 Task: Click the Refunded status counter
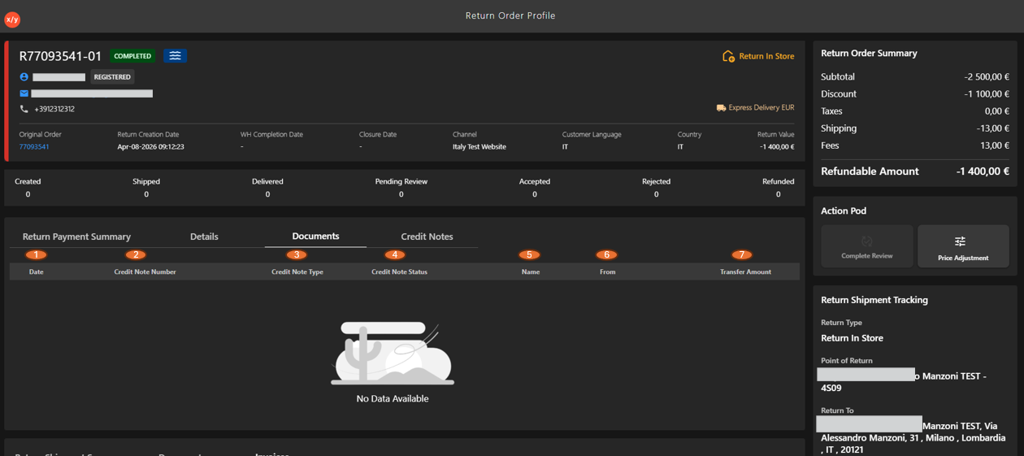point(778,187)
